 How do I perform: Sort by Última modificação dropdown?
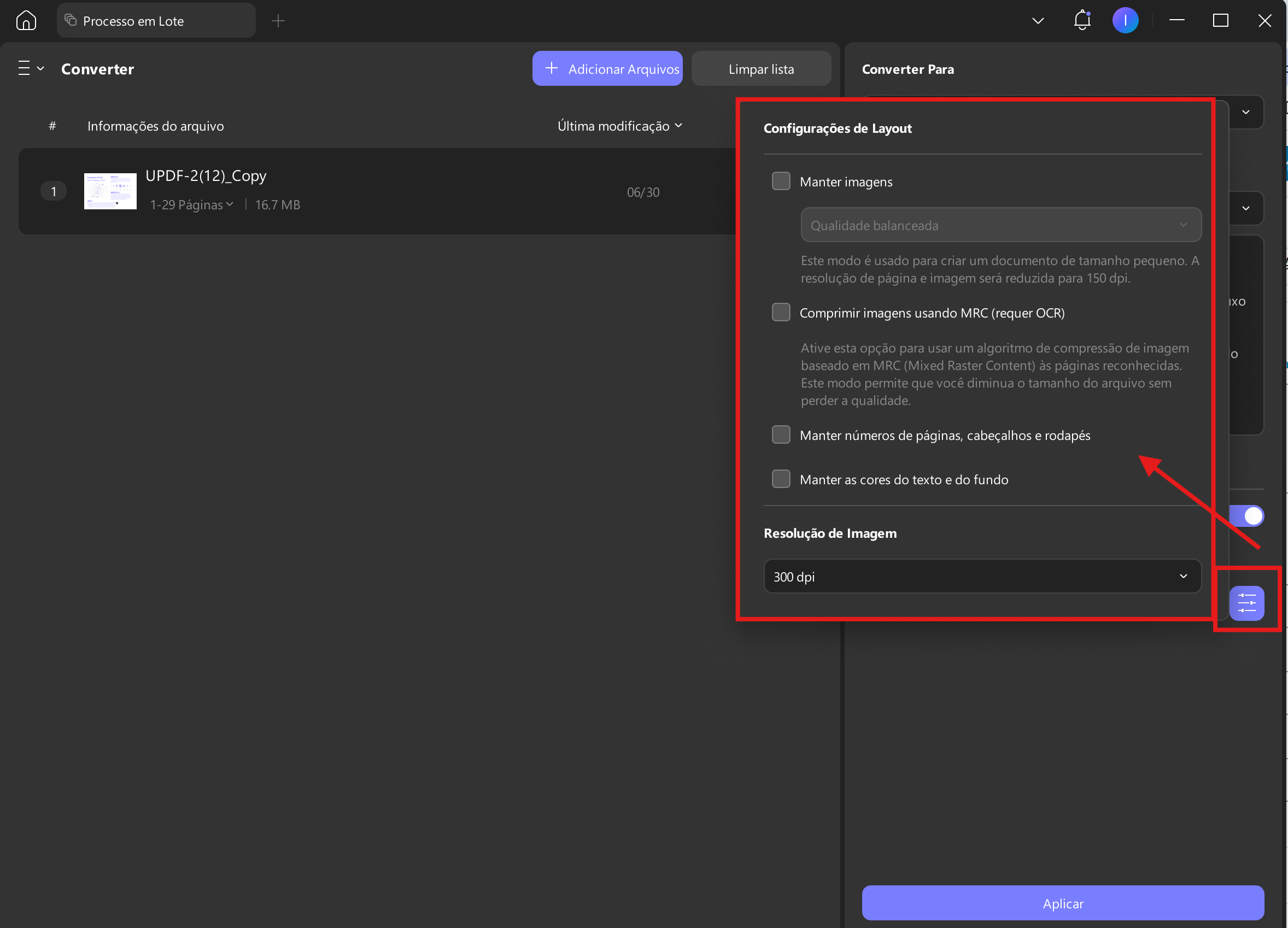(x=619, y=126)
